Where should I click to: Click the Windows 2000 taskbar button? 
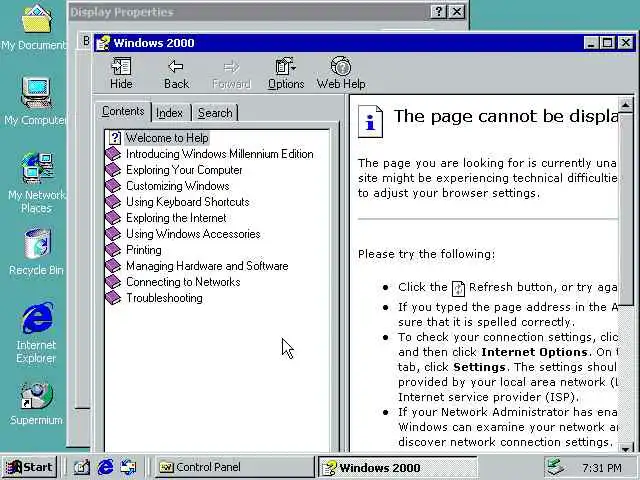[398, 467]
